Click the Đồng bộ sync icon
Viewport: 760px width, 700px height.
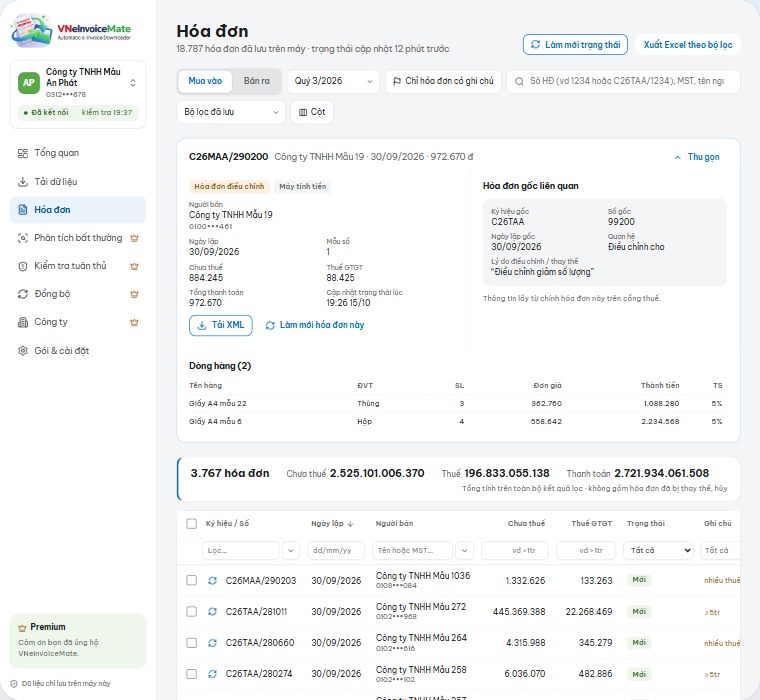point(23,294)
